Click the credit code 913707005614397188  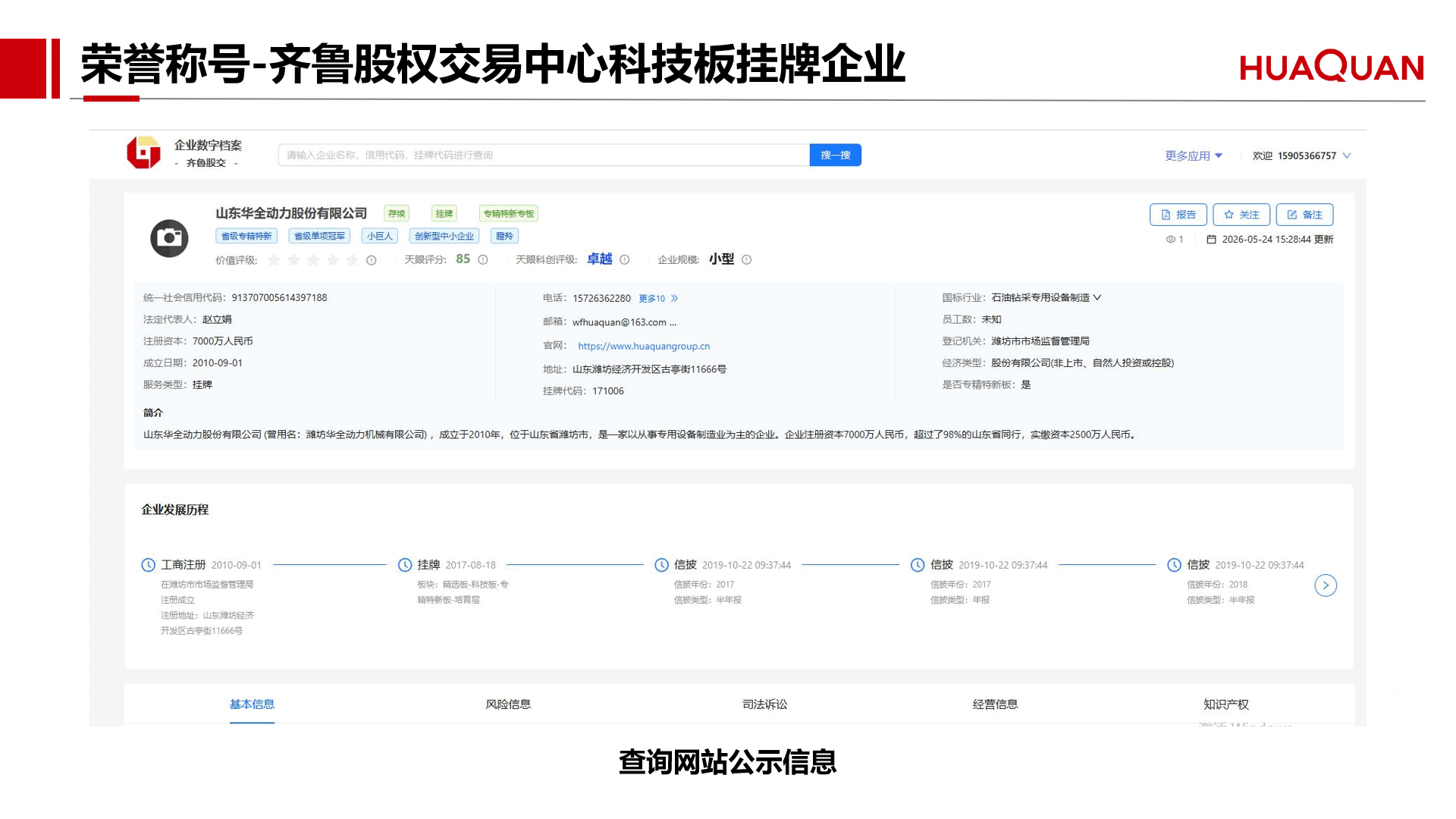(x=279, y=298)
